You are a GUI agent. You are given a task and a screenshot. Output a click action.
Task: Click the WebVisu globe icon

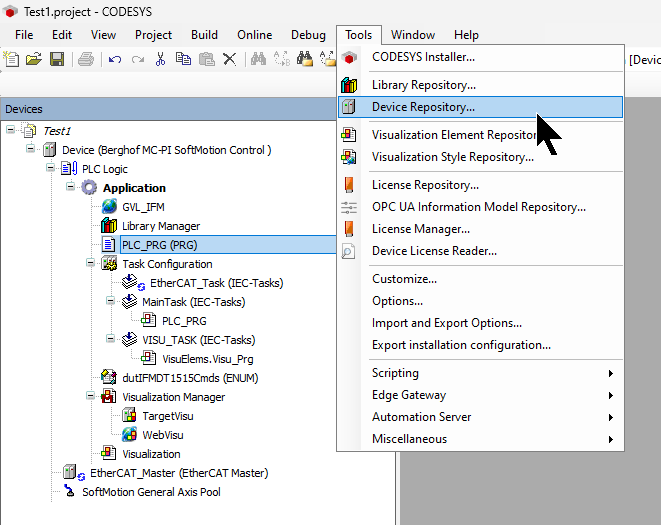pyautogui.click(x=129, y=434)
